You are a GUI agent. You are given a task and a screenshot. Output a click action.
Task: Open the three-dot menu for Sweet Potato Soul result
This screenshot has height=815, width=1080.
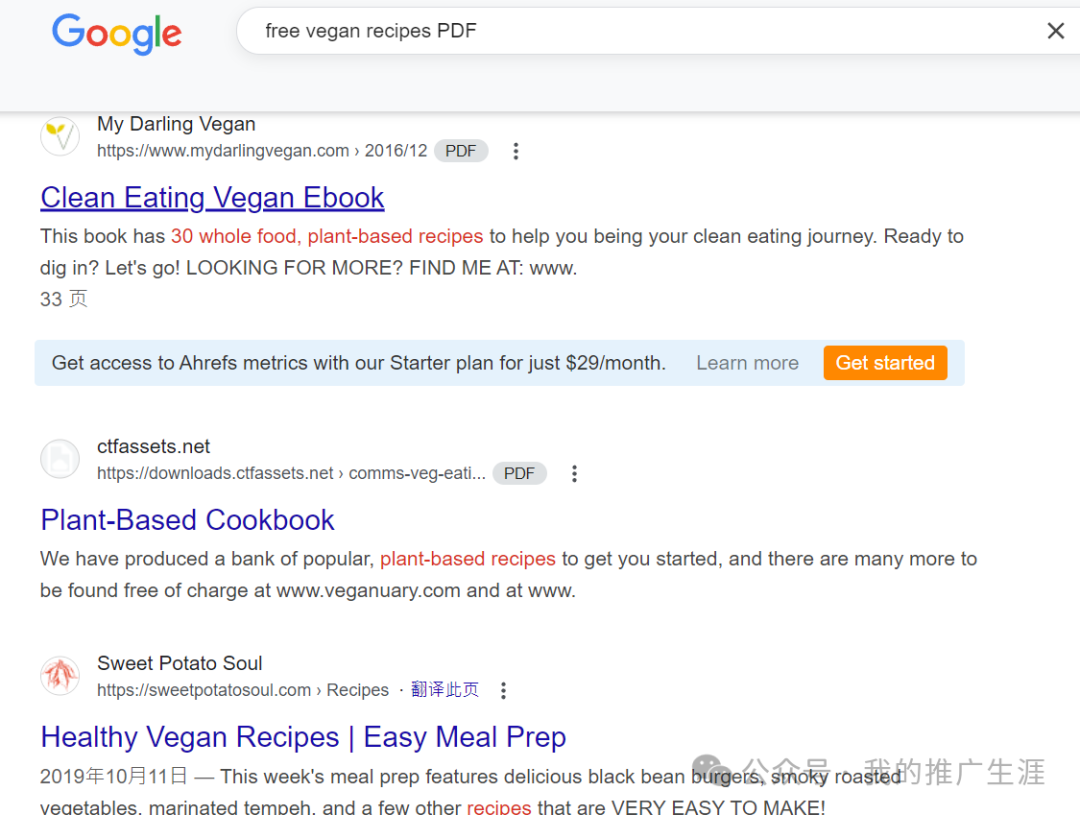point(503,690)
